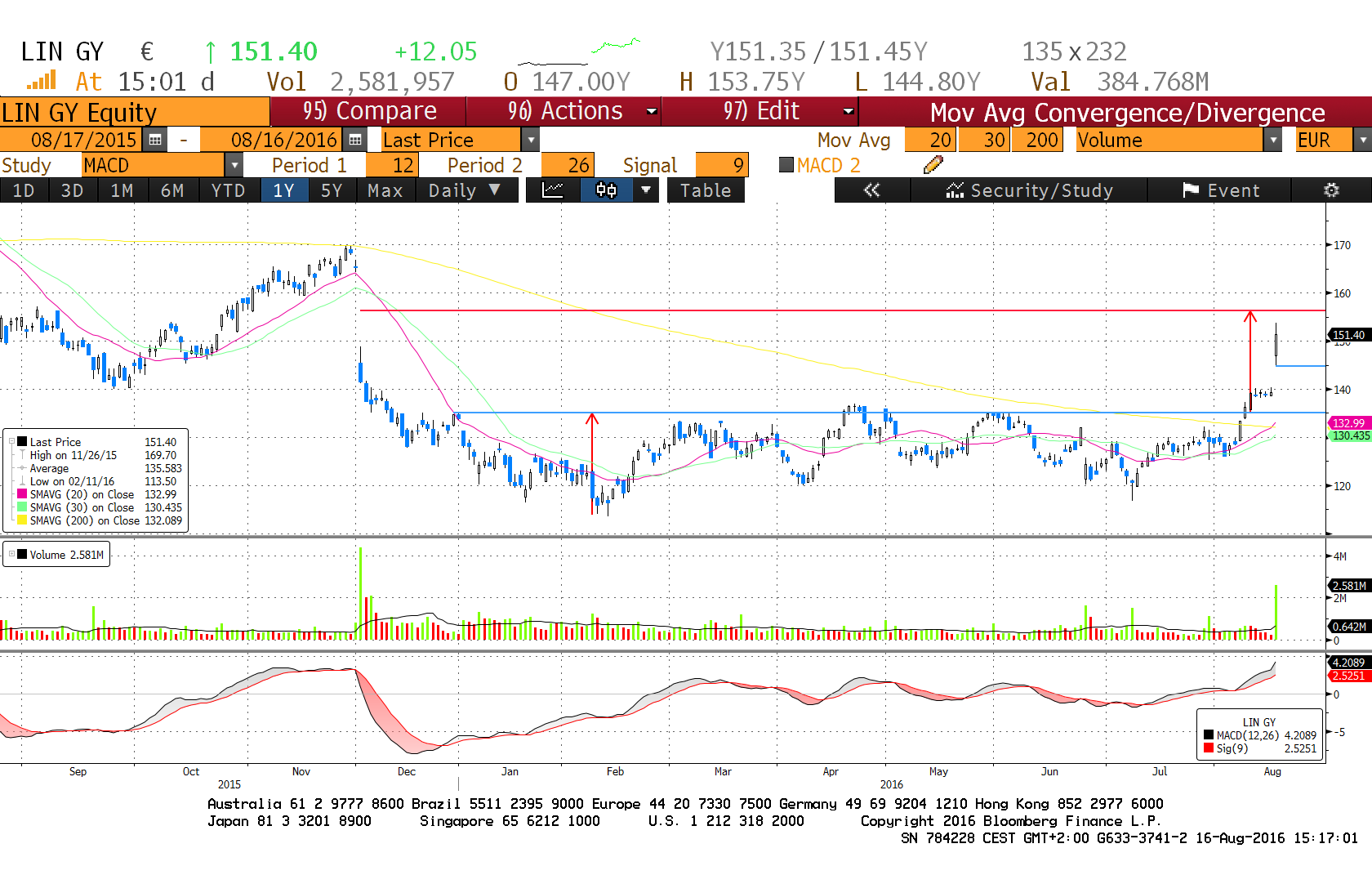Select the 1M range tab
Image resolution: width=1372 pixels, height=875 pixels.
122,190
